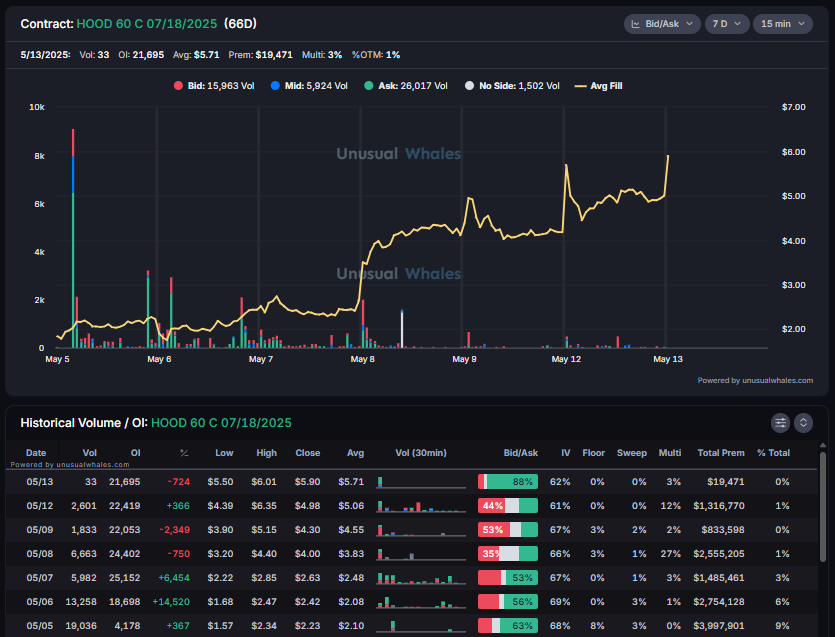Sort table by Multi column
This screenshot has width=835, height=637.
(669, 453)
